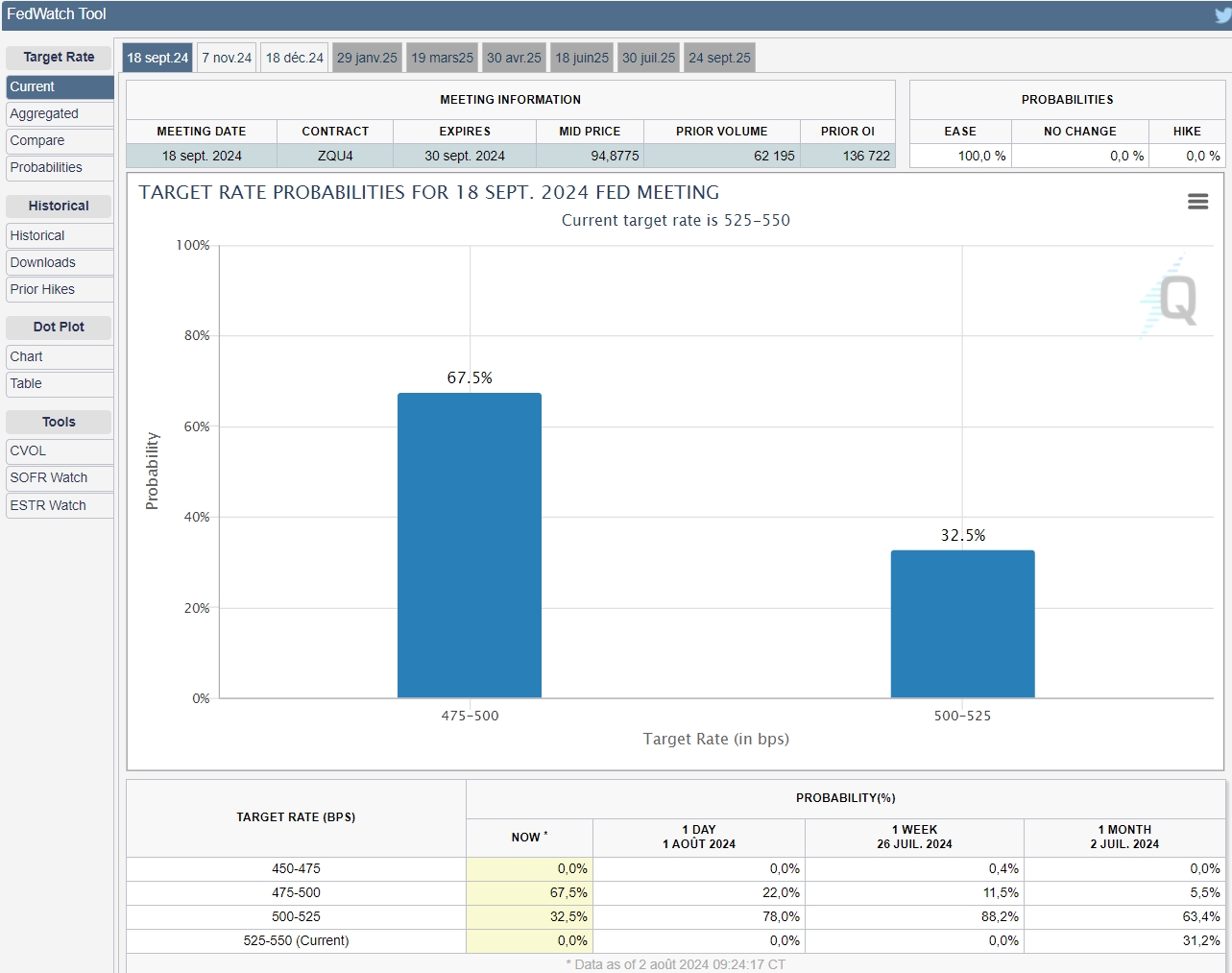Select the 24 sept.25 meeting tab
The width and height of the screenshot is (1232, 973).
click(x=719, y=58)
